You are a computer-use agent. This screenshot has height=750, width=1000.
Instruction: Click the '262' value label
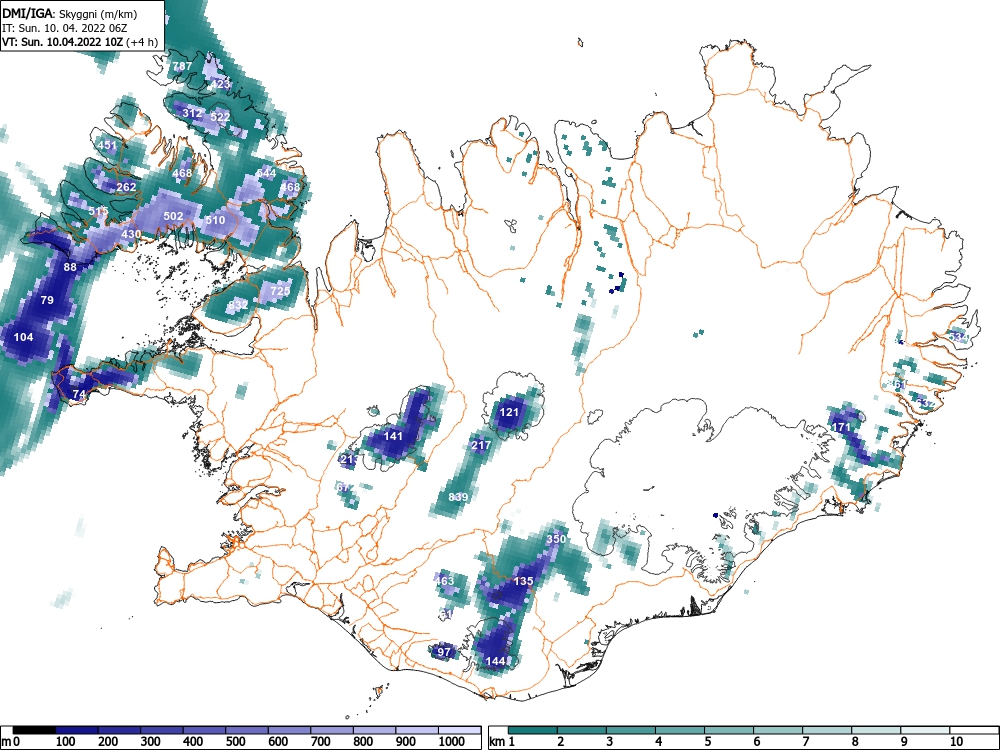126,187
